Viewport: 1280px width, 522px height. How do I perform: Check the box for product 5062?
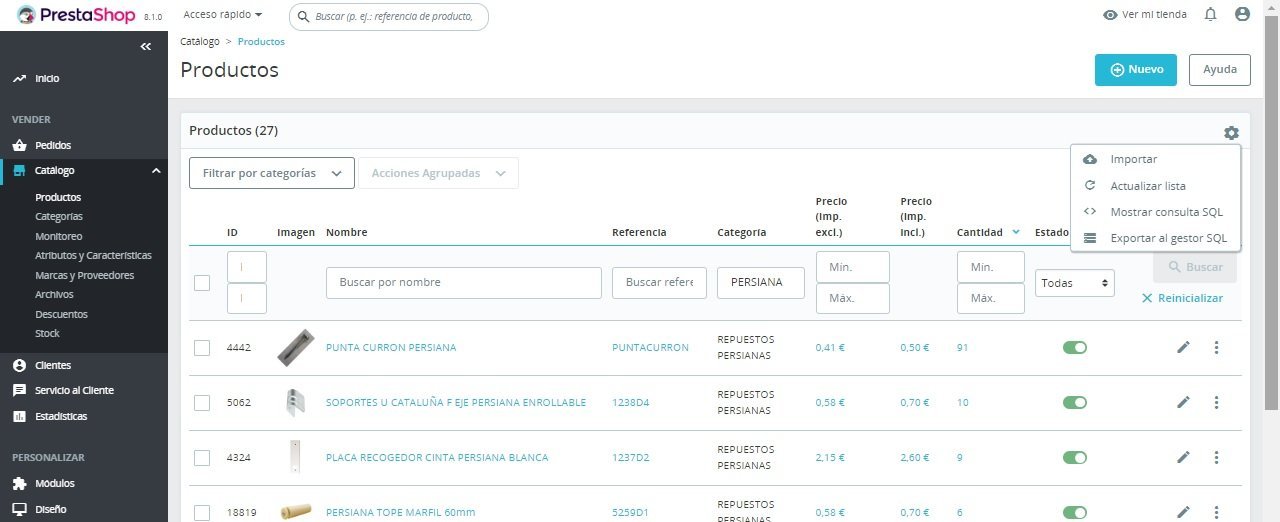(x=202, y=402)
